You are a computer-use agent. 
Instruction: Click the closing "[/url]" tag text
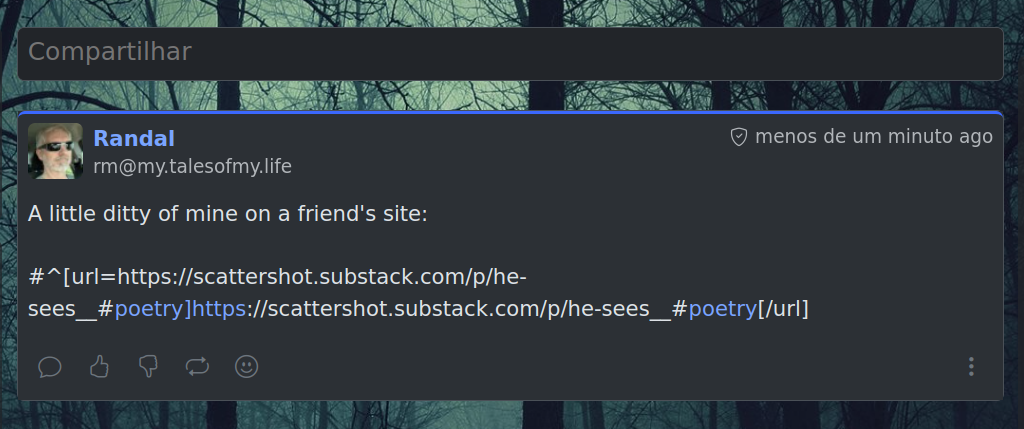tap(783, 309)
